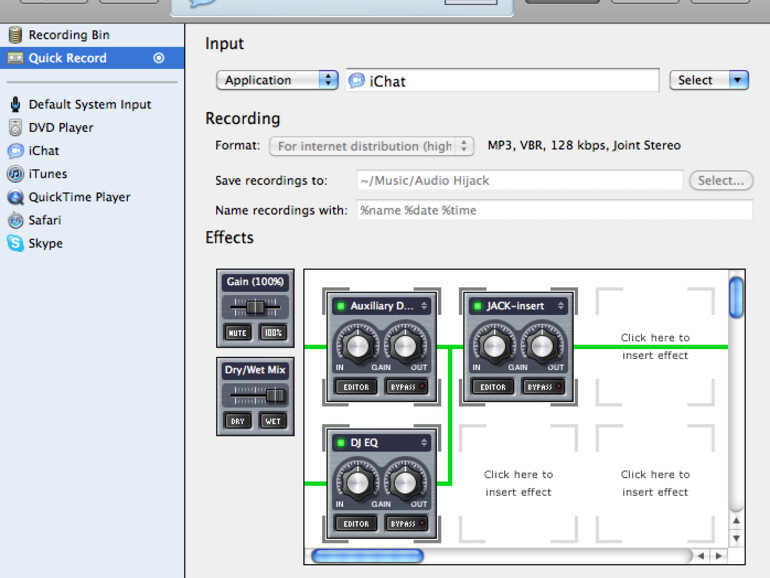Select Quick Record in the sidebar
The image size is (770, 578).
67,58
